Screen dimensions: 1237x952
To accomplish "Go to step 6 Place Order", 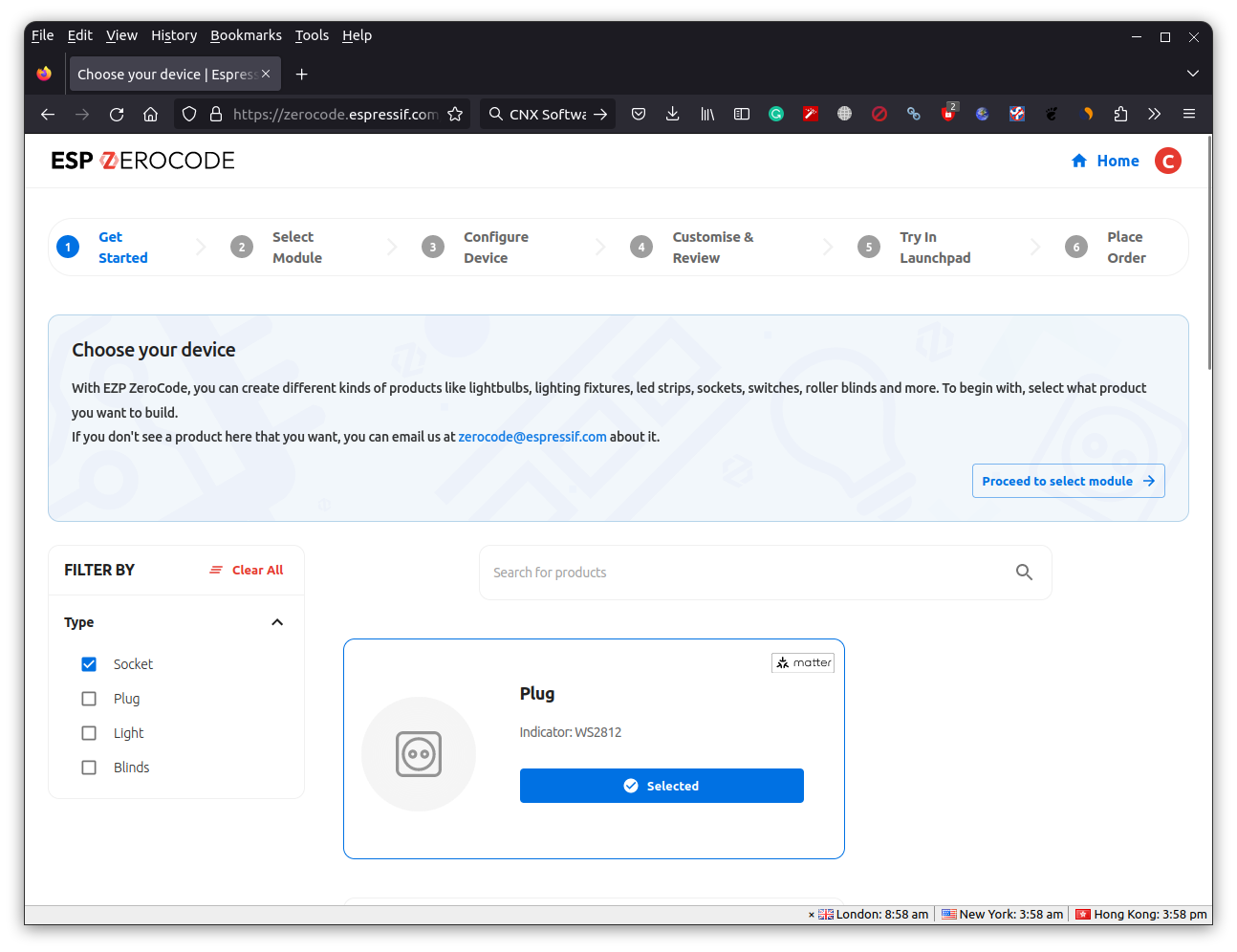I will (x=1106, y=248).
